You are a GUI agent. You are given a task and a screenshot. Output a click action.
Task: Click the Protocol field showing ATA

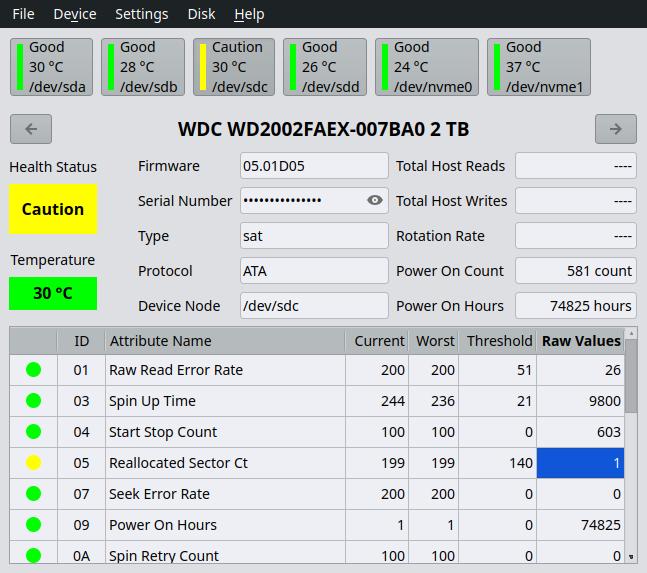click(314, 271)
